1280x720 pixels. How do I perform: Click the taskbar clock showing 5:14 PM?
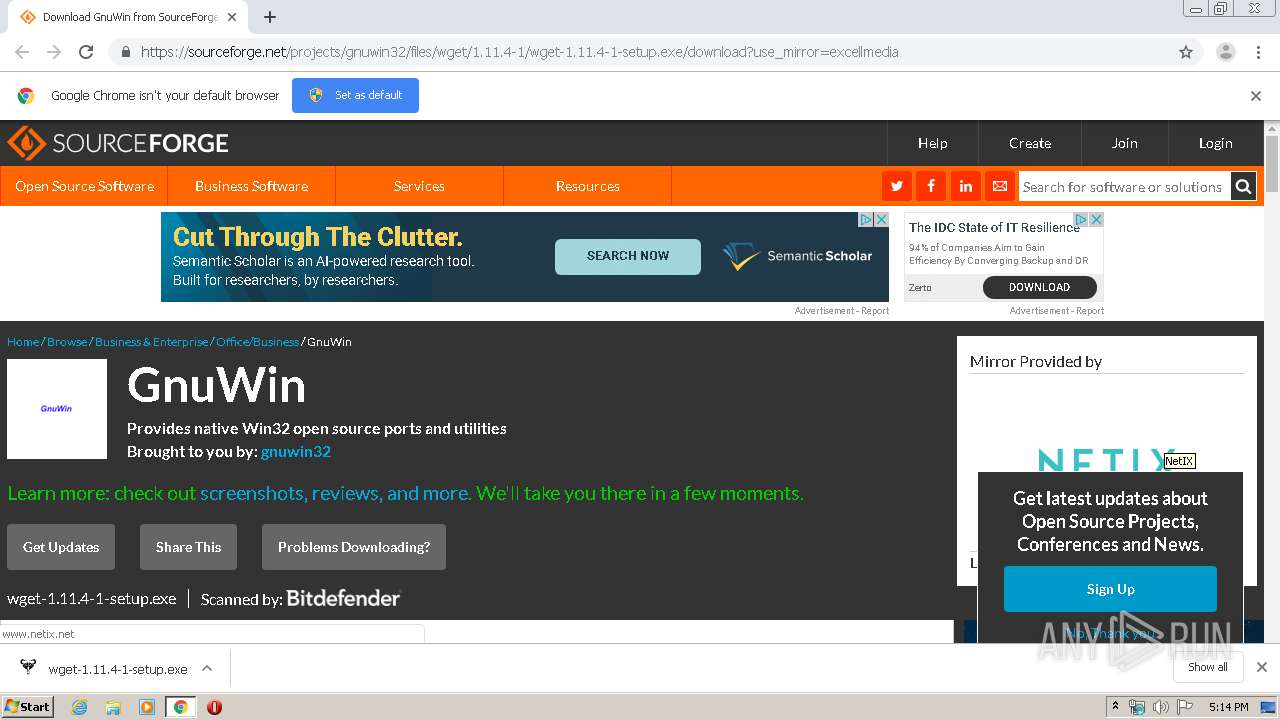1228,707
